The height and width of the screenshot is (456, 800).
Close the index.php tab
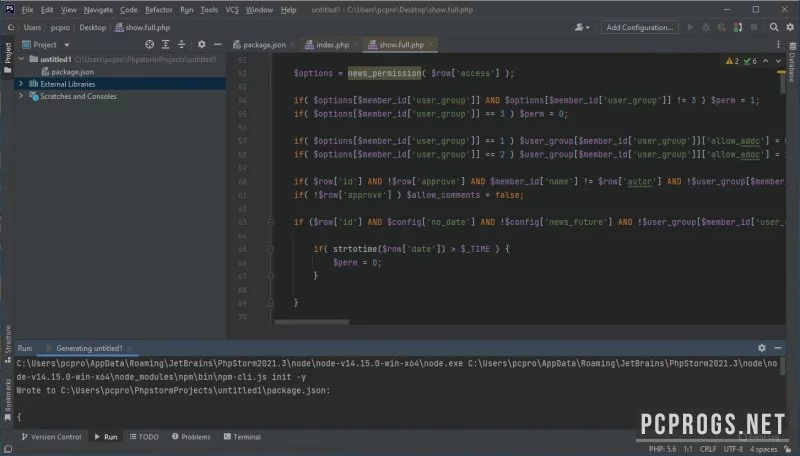356,45
